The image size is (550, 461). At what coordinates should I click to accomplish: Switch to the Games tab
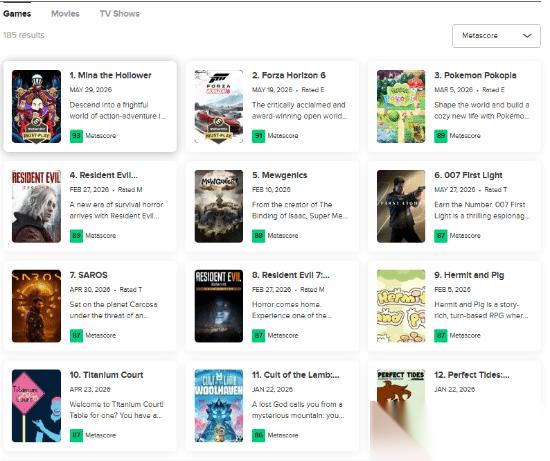(x=17, y=14)
